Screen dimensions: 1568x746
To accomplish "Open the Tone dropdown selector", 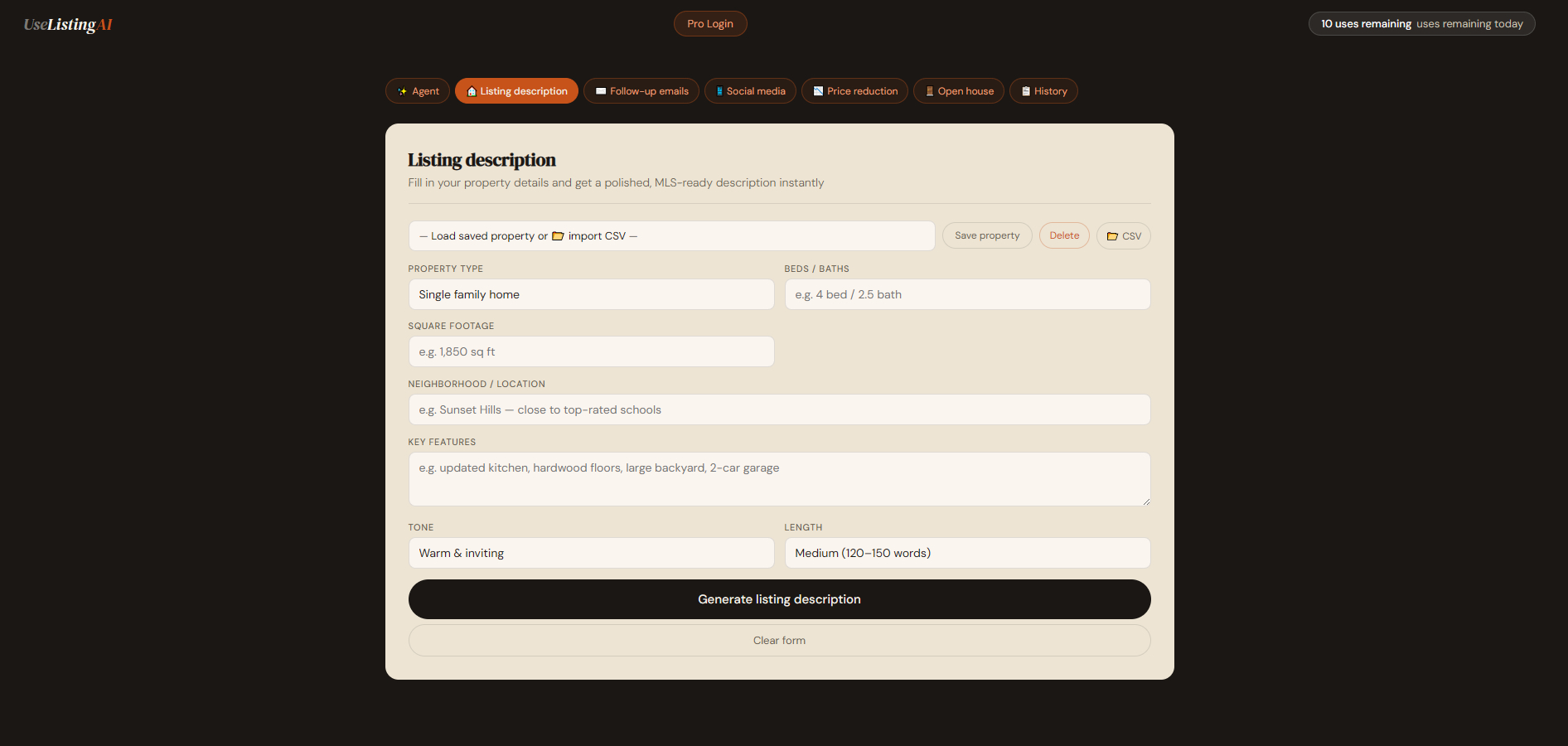I will click(x=591, y=553).
